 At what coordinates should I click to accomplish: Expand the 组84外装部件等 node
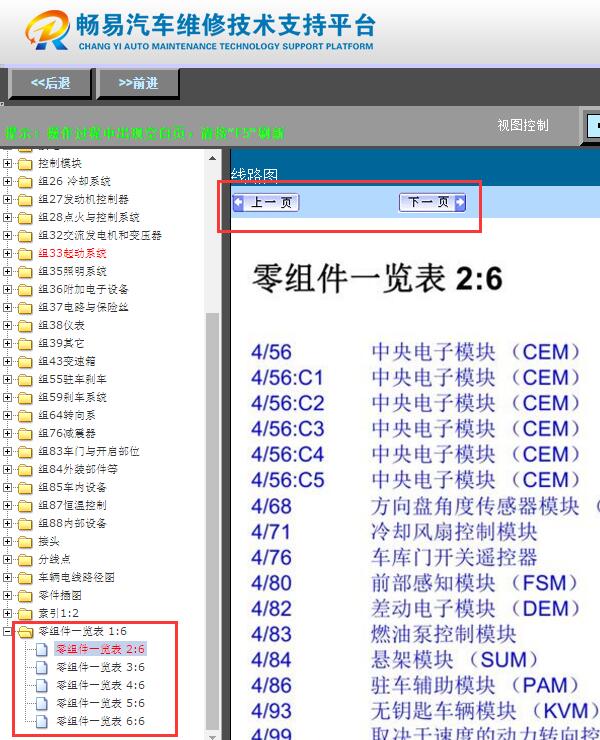tap(7, 470)
